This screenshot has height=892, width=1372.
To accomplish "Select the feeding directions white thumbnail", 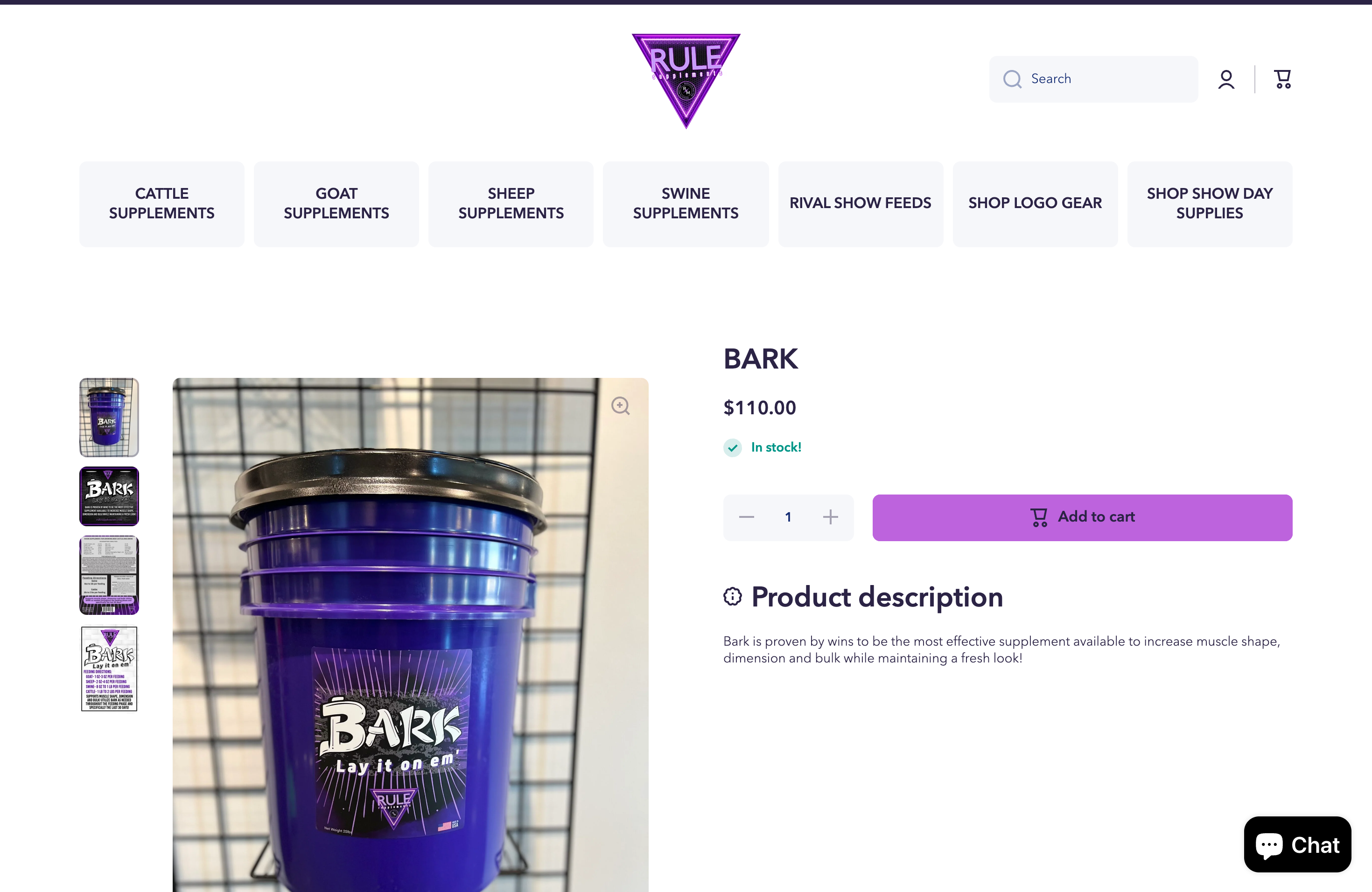I will click(x=109, y=669).
